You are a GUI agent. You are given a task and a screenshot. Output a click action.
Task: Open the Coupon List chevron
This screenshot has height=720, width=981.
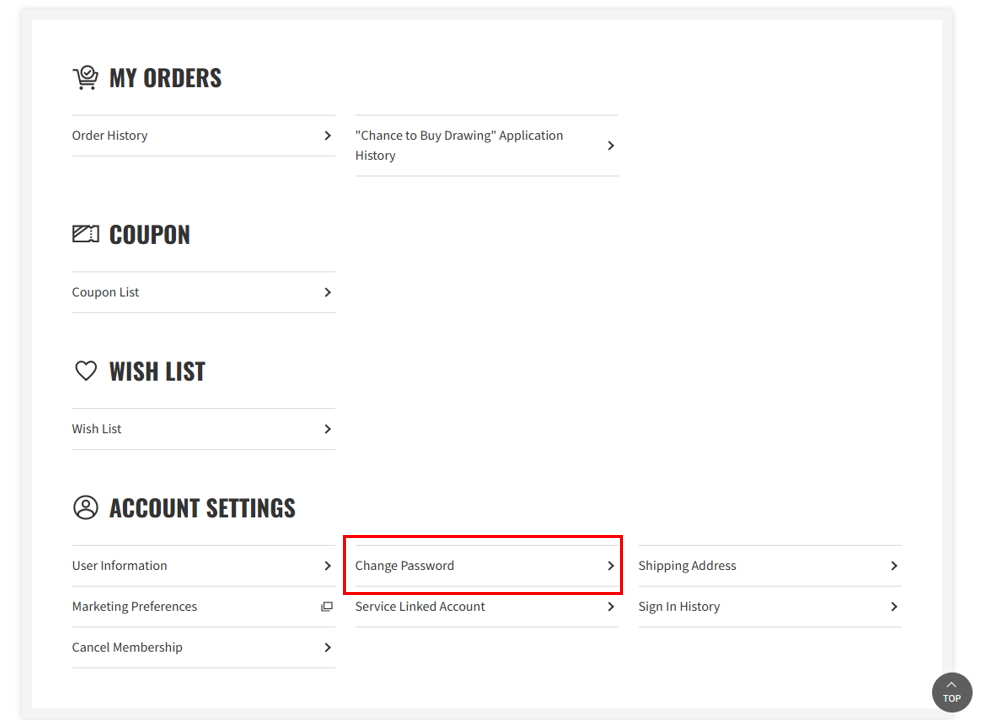[x=327, y=292]
